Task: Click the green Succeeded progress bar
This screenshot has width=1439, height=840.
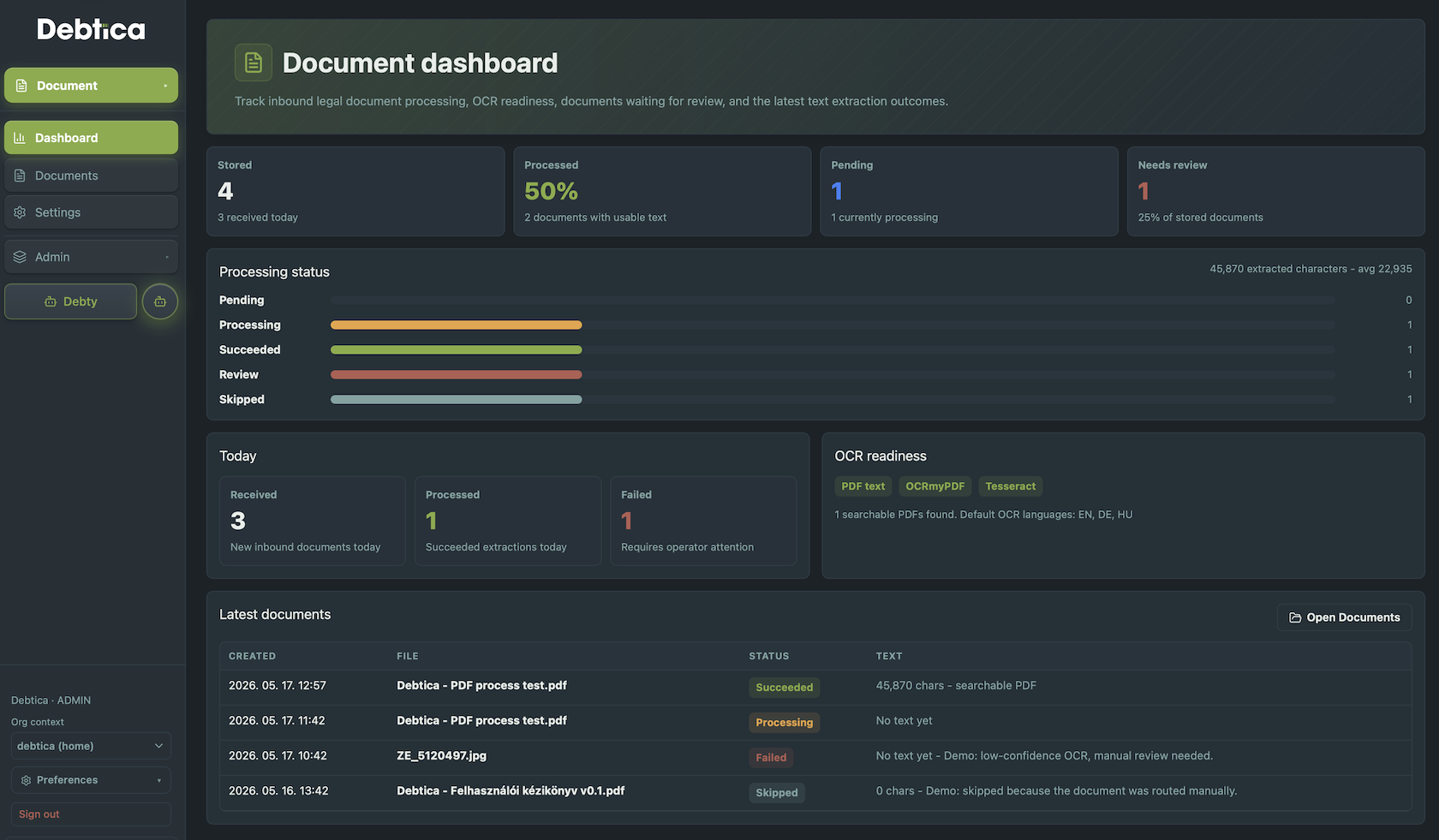Action: 457,350
